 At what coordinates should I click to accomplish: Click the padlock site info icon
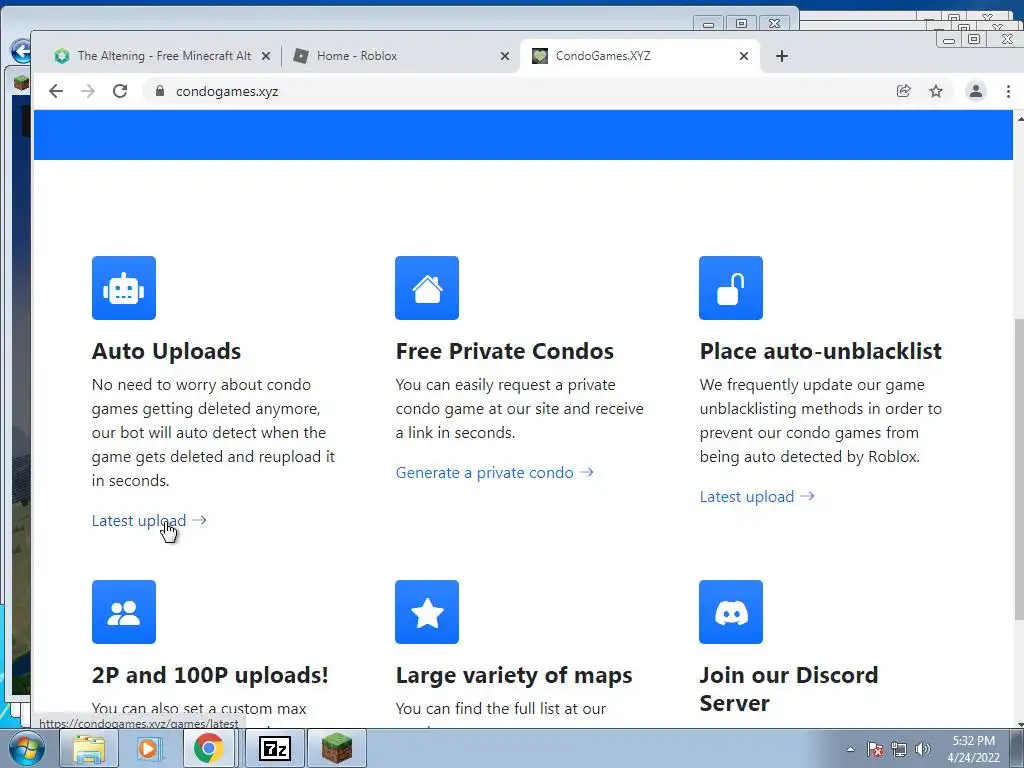159,91
